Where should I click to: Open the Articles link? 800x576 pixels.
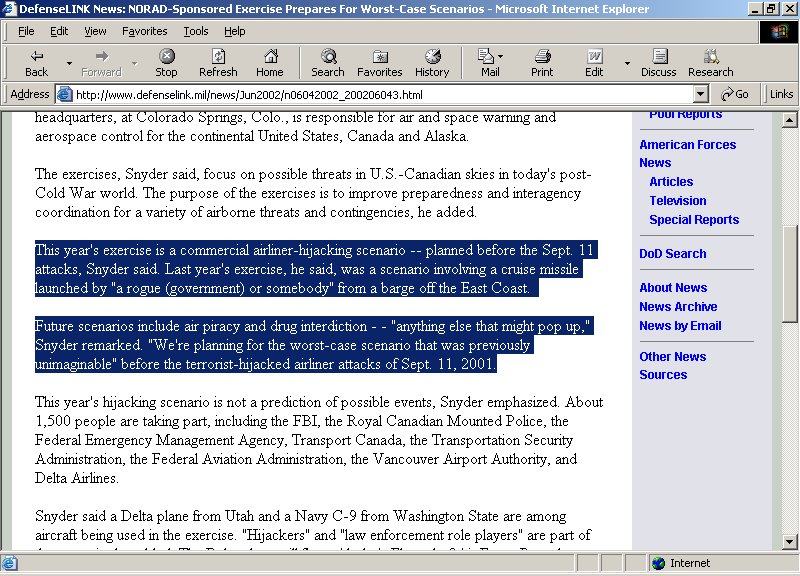[671, 182]
